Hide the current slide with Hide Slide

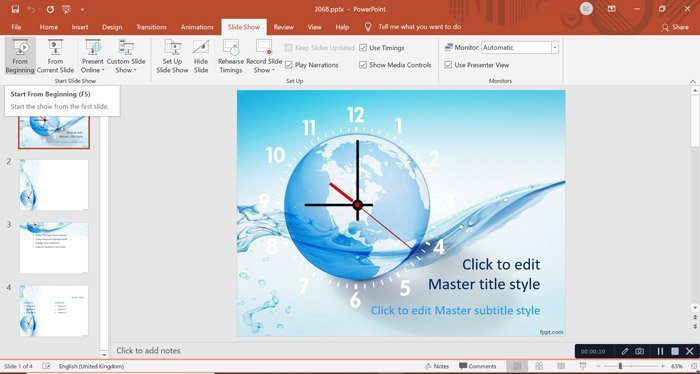[201, 56]
